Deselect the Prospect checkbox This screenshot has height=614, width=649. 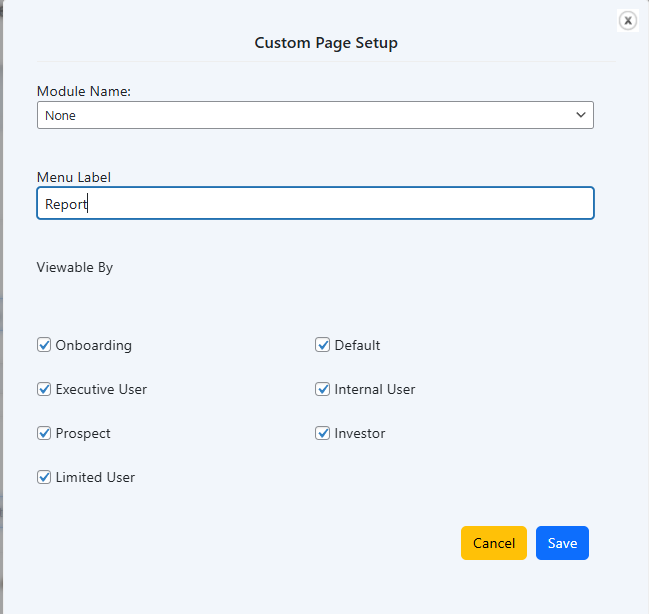tap(44, 433)
